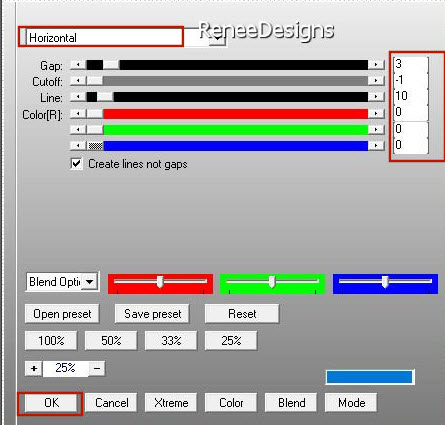Open the Horizontal direction dropdown
This screenshot has height=425, width=445.
click(x=218, y=37)
